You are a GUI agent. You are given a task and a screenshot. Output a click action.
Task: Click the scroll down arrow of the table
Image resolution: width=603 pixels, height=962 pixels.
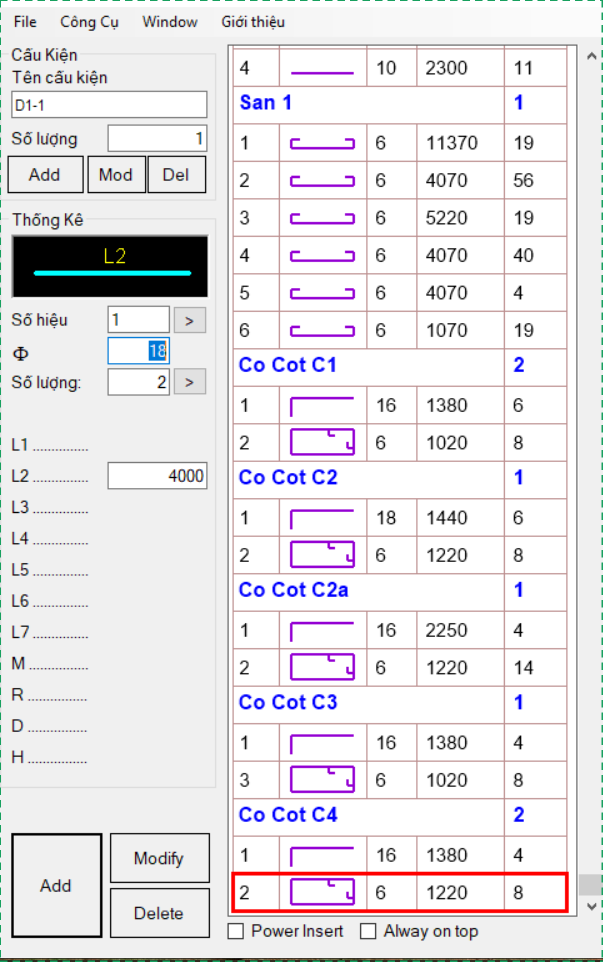coord(591,906)
